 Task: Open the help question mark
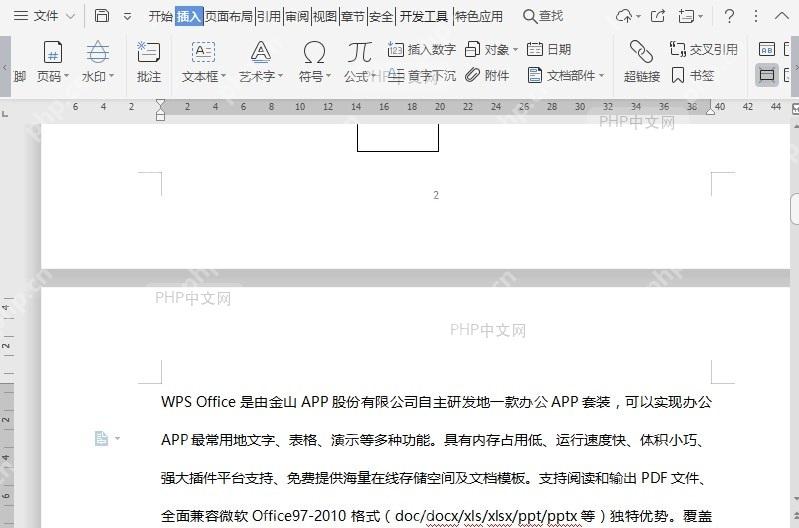[x=729, y=16]
